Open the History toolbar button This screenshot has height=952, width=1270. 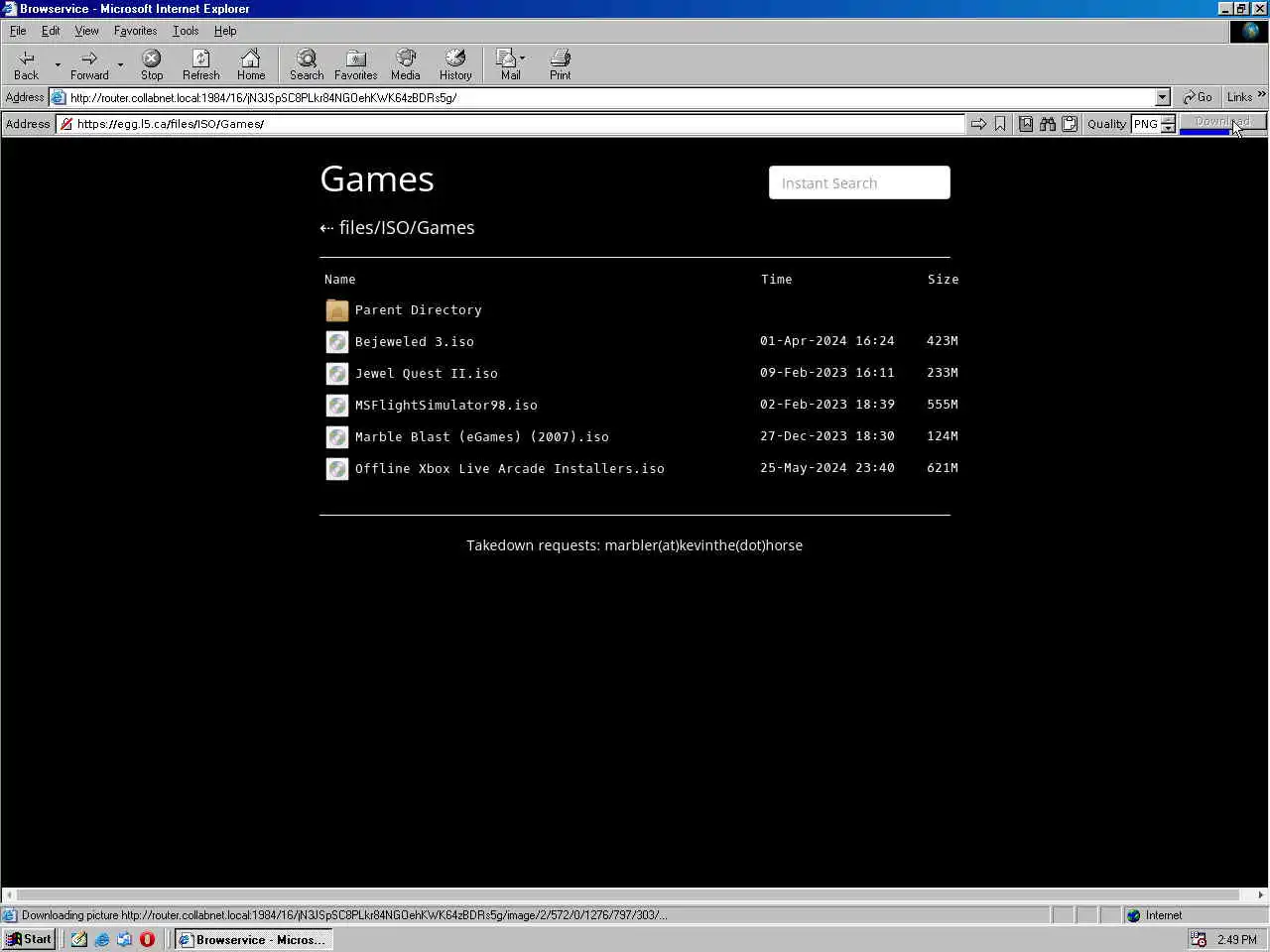(455, 64)
